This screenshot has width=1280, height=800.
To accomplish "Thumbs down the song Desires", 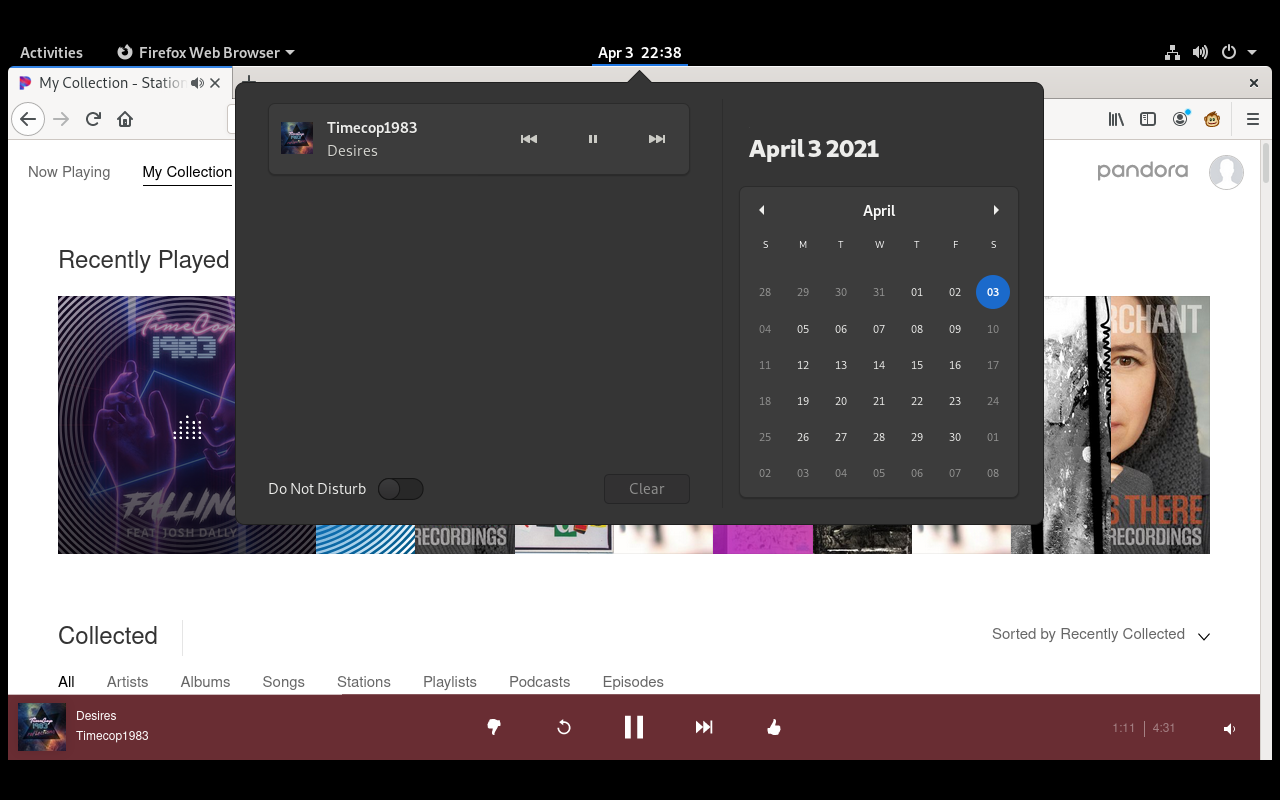I will (493, 727).
